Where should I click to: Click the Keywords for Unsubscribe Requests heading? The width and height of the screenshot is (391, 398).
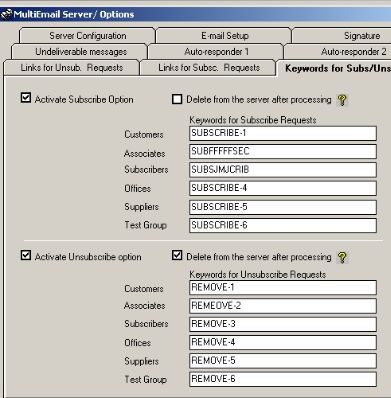257,274
